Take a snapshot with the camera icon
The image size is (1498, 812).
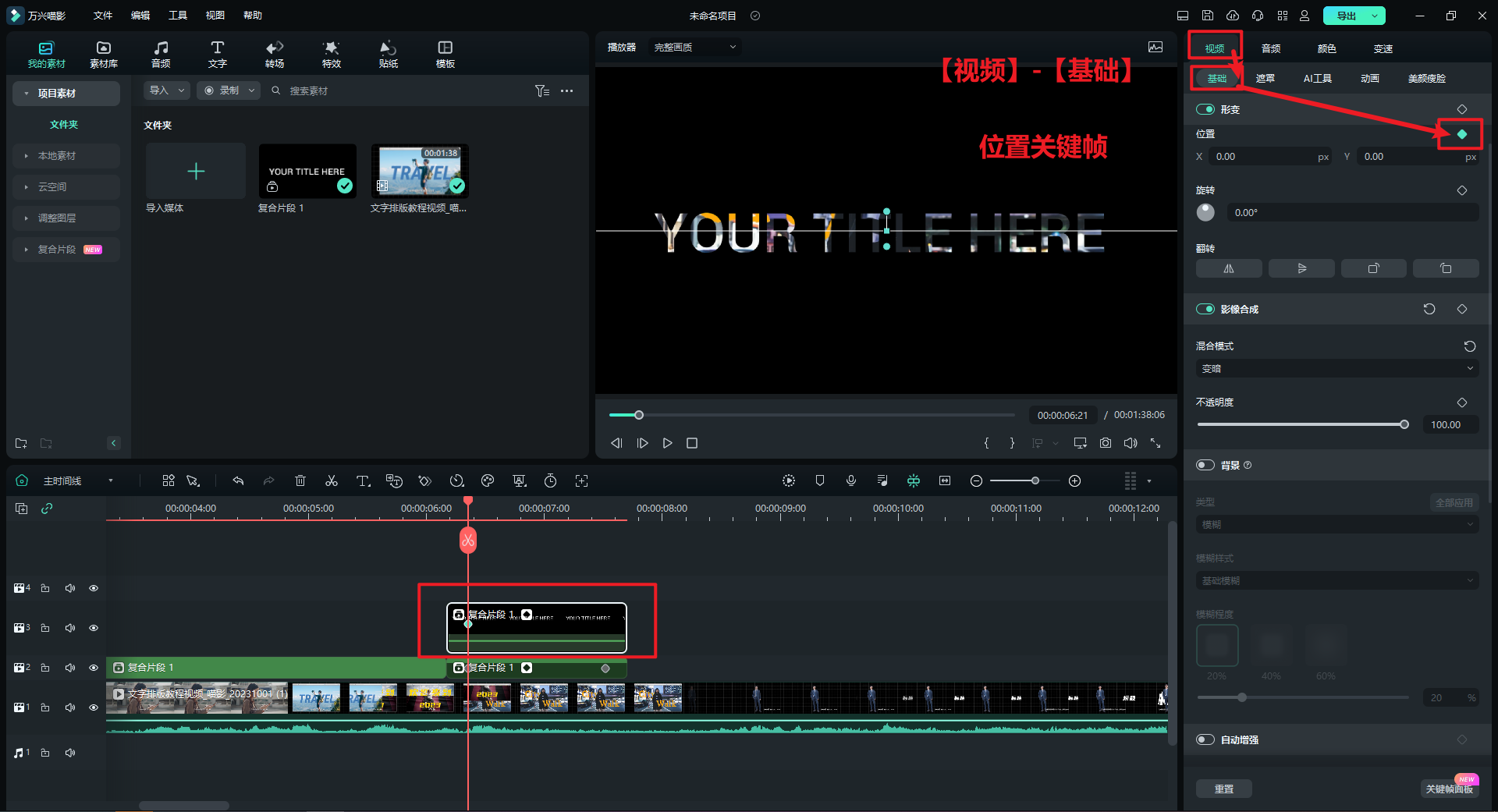point(1106,443)
